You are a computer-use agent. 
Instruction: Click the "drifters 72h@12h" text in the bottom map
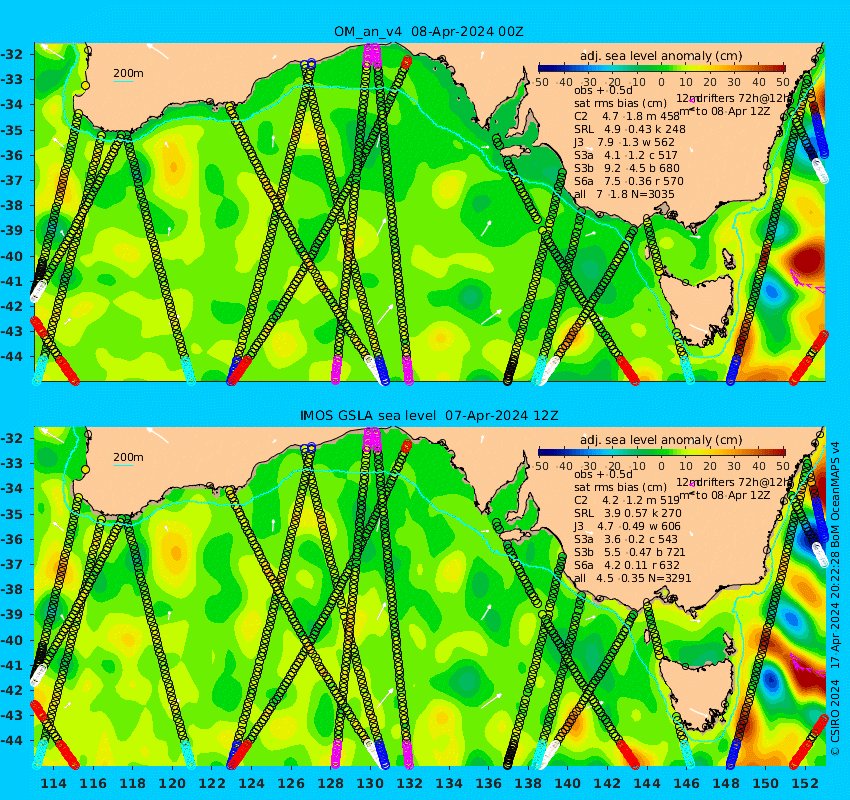744,482
